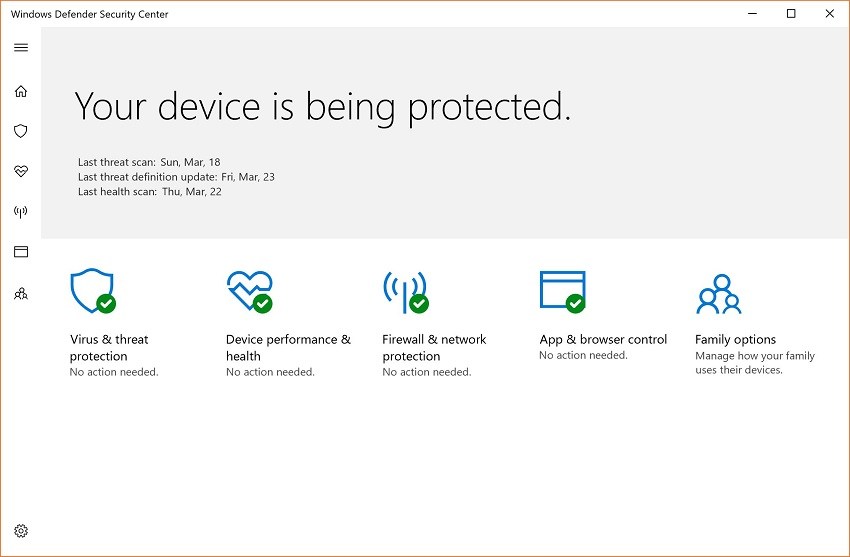Click the large Family options people icon

tap(718, 294)
